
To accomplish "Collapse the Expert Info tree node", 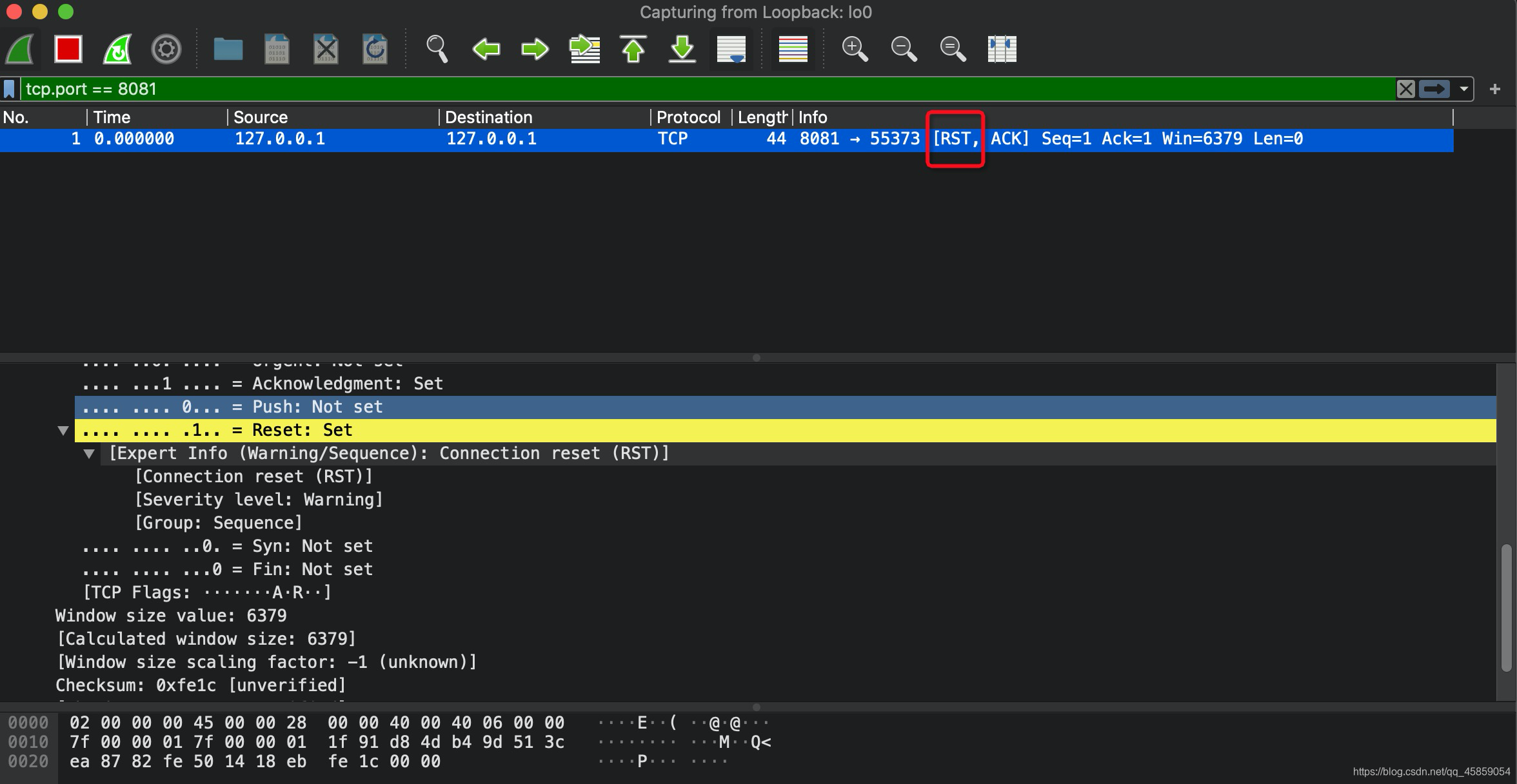I will click(89, 454).
